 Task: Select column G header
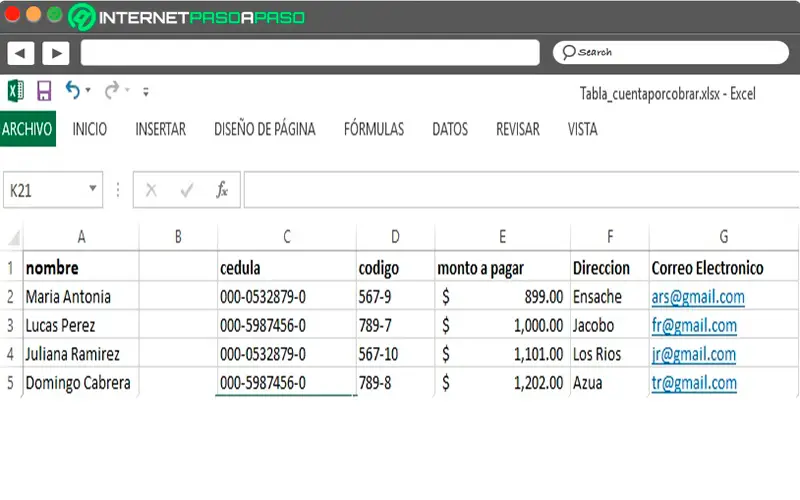(x=723, y=237)
